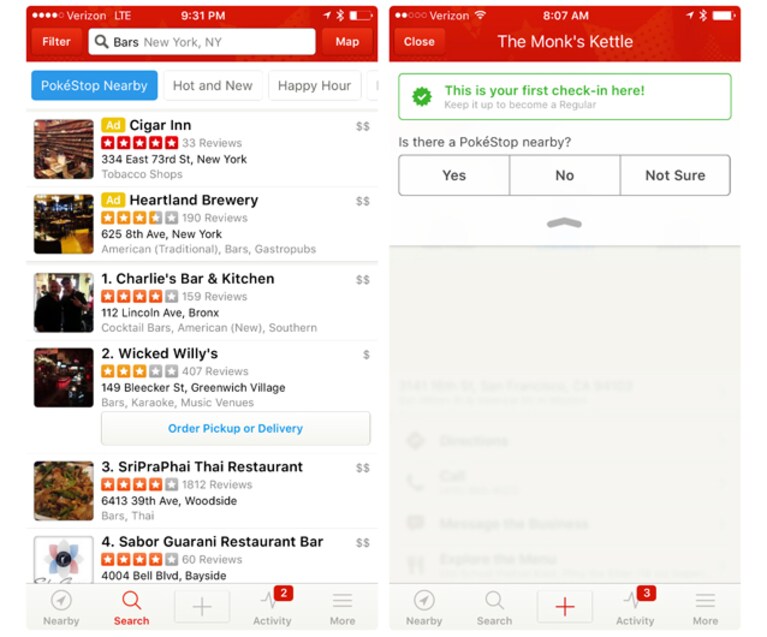Screen dimensions: 767x637
Task: Select Not Sure for PokéStop nearby
Action: 675,175
